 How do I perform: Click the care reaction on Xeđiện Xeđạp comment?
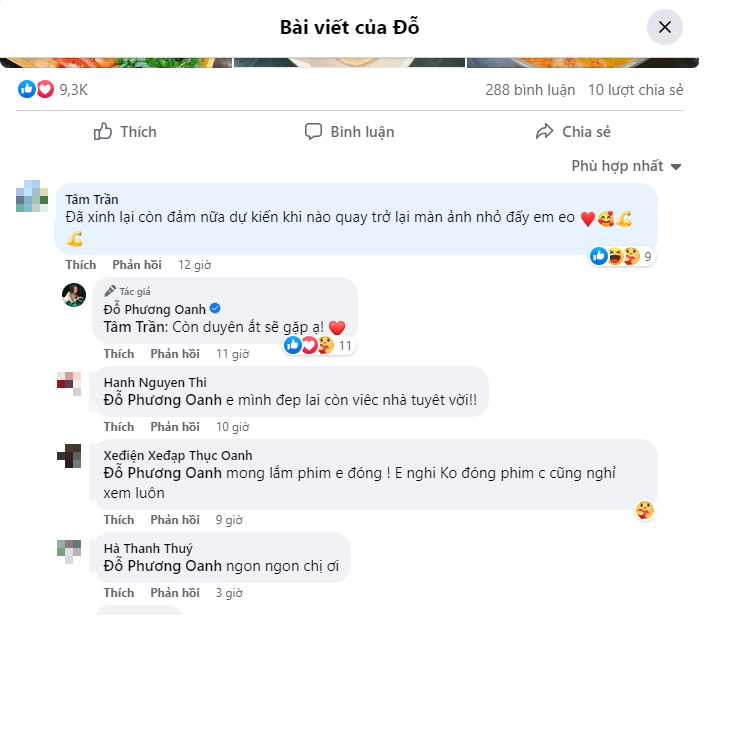click(645, 510)
